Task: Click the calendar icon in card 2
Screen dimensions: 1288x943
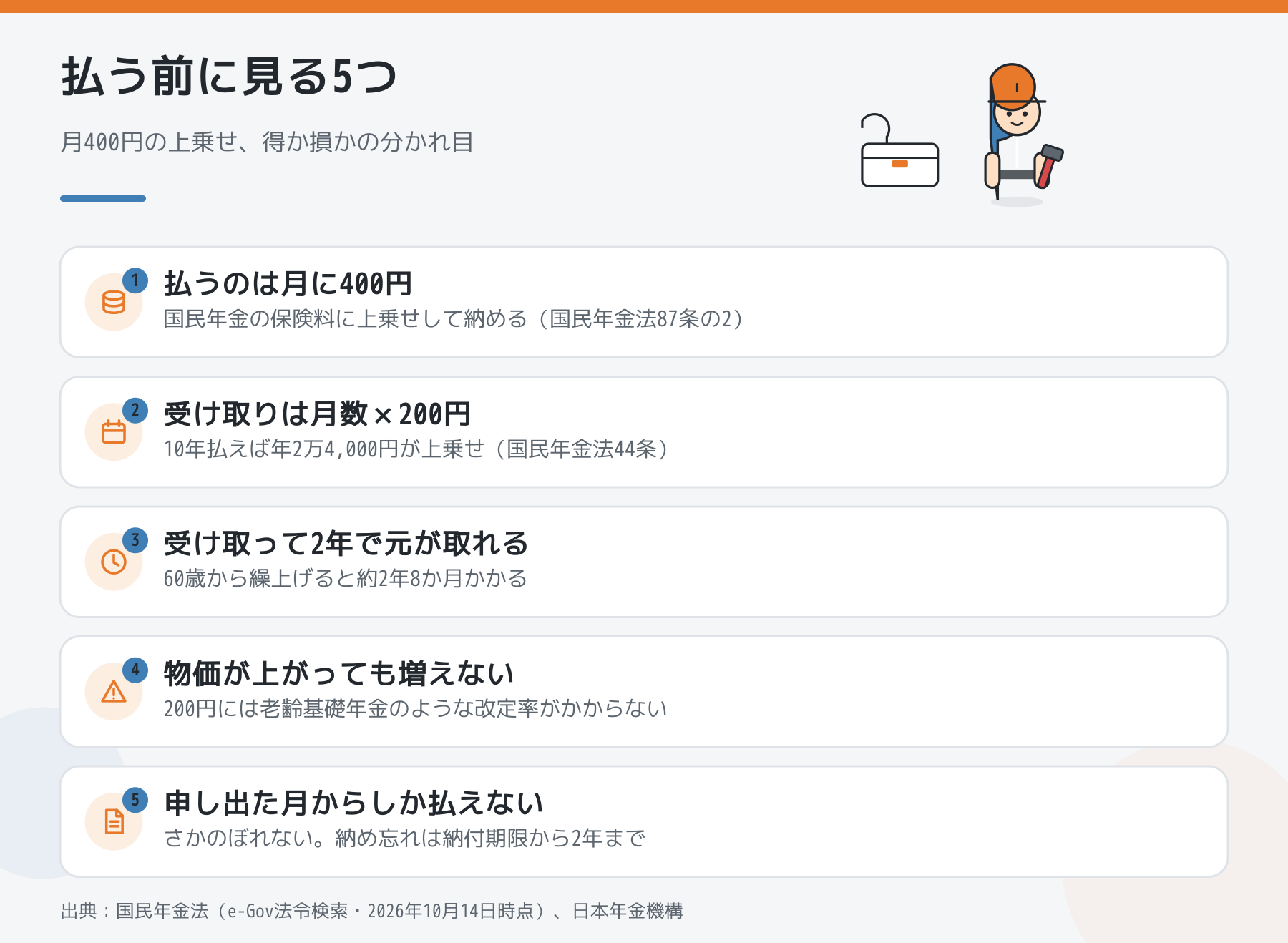Action: coord(114,432)
